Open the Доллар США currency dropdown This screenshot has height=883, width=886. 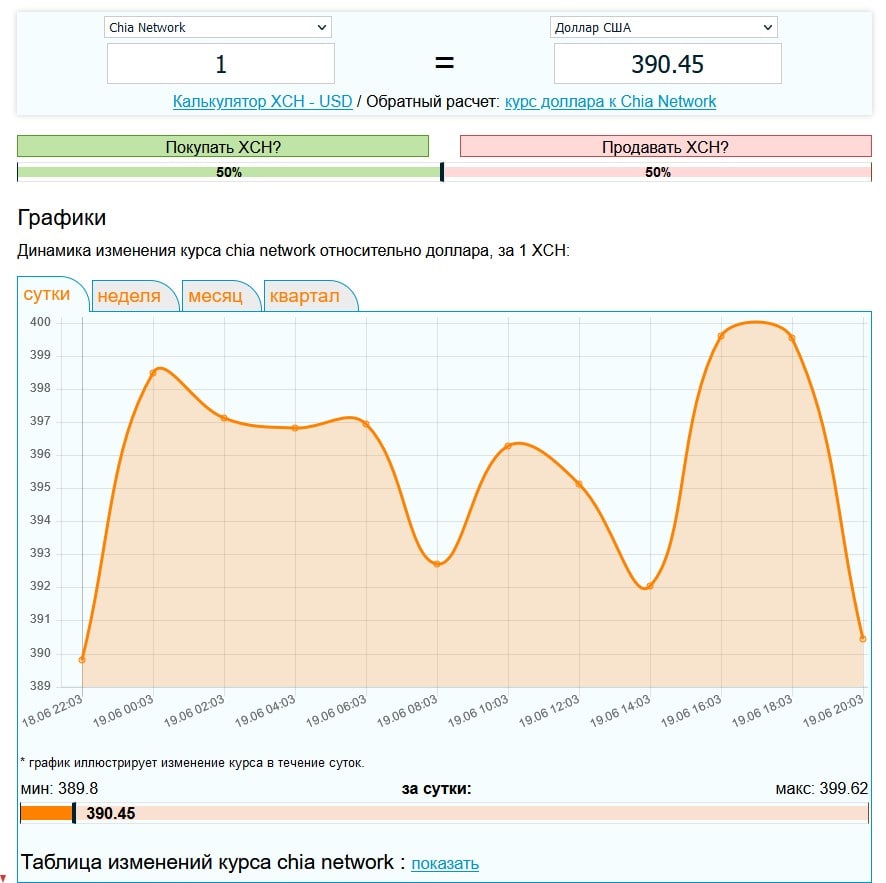pyautogui.click(x=663, y=27)
